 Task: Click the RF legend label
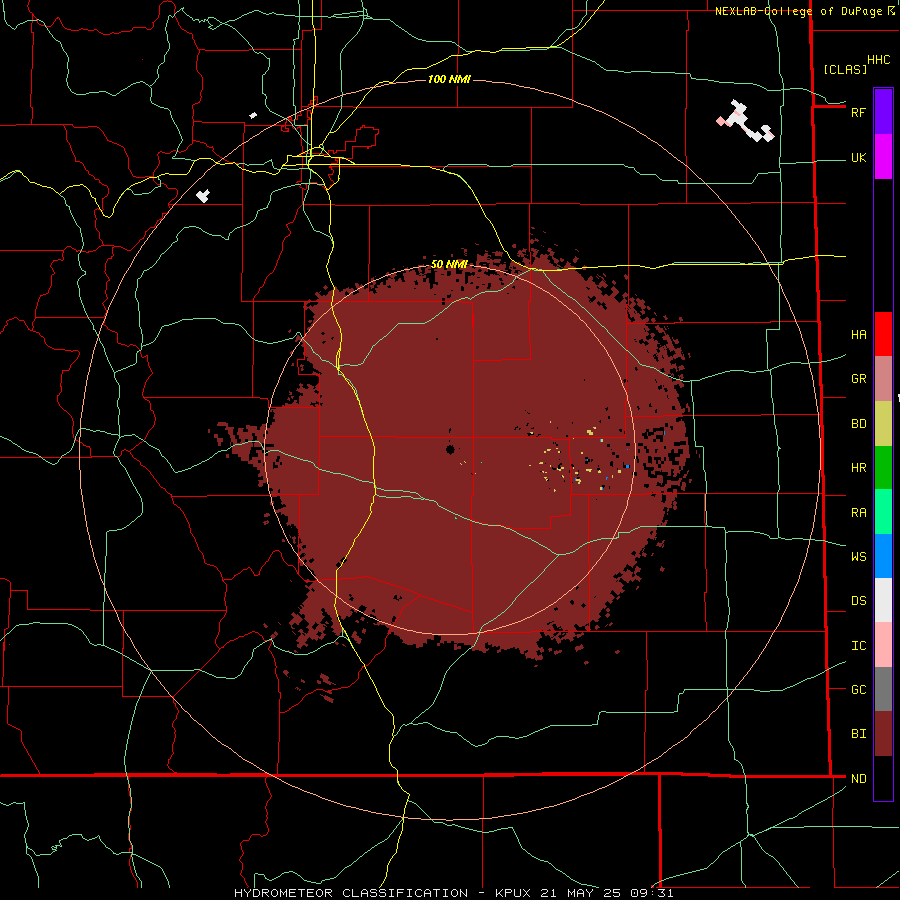(858, 112)
